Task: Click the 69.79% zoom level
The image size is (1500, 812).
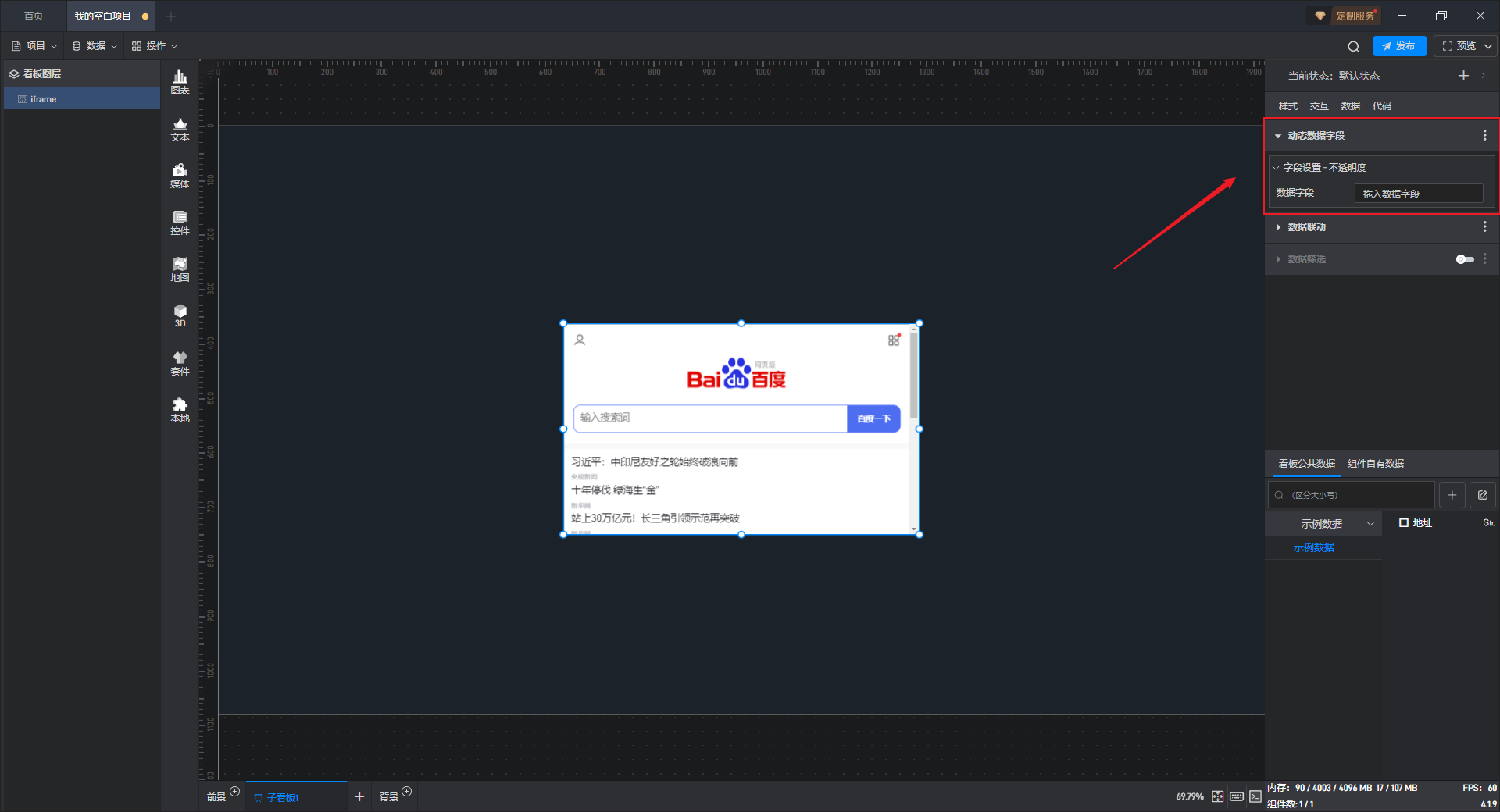Action: [x=1190, y=796]
